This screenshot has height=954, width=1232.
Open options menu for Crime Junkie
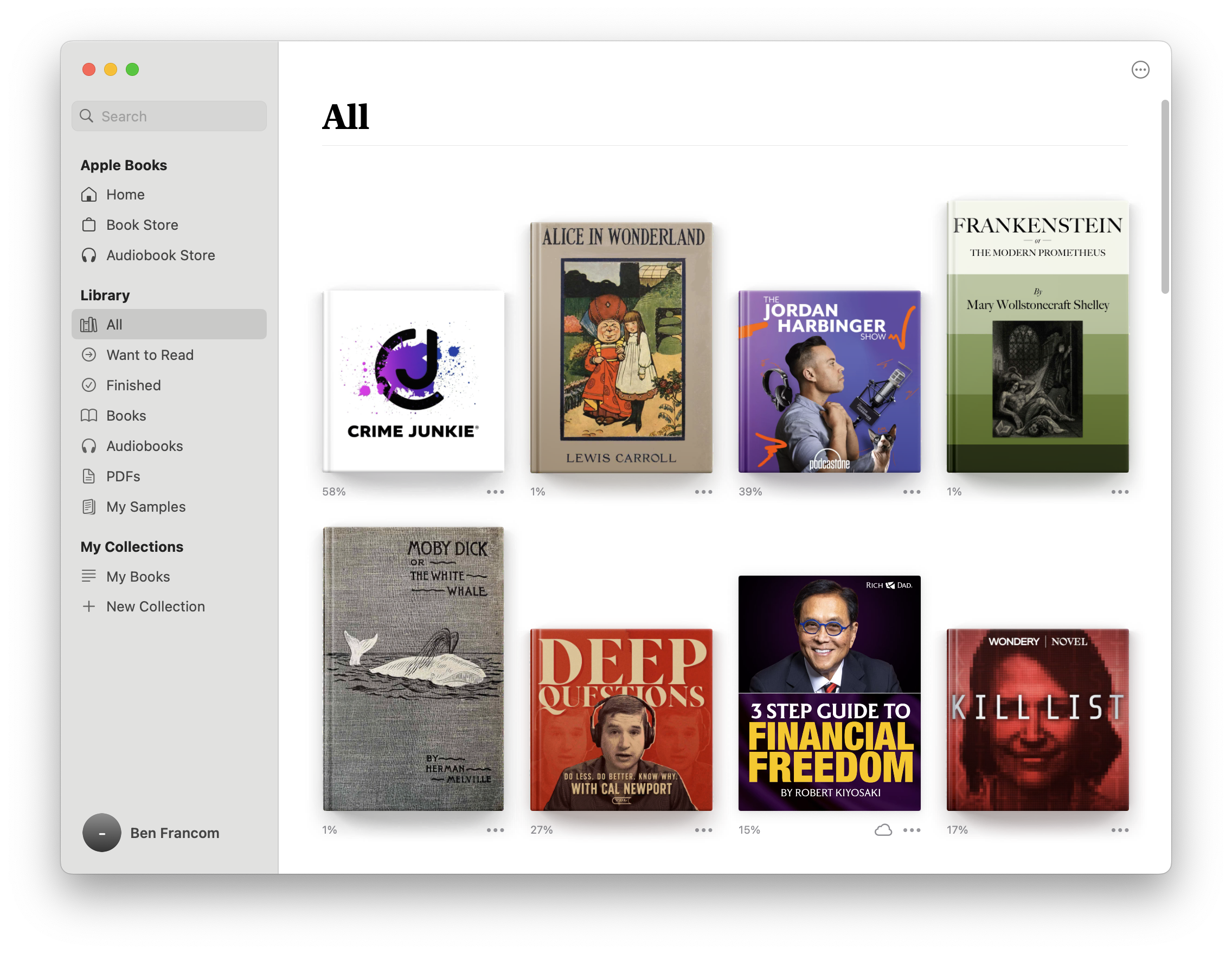(x=495, y=492)
